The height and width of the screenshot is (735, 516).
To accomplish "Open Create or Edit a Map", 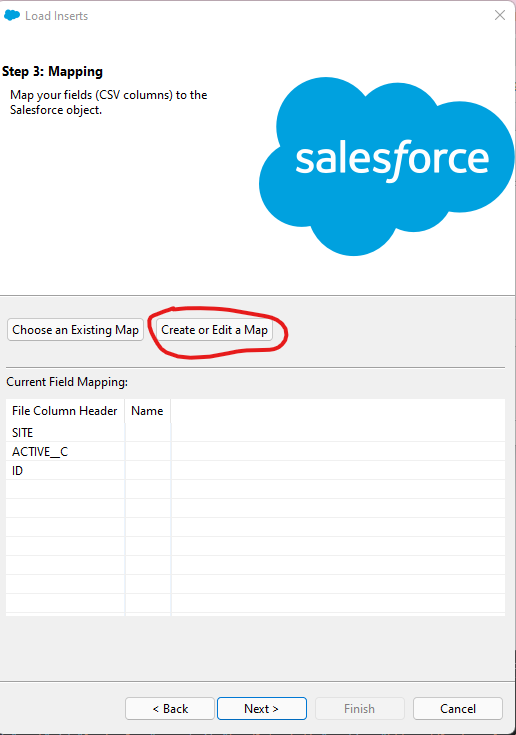I will click(214, 330).
